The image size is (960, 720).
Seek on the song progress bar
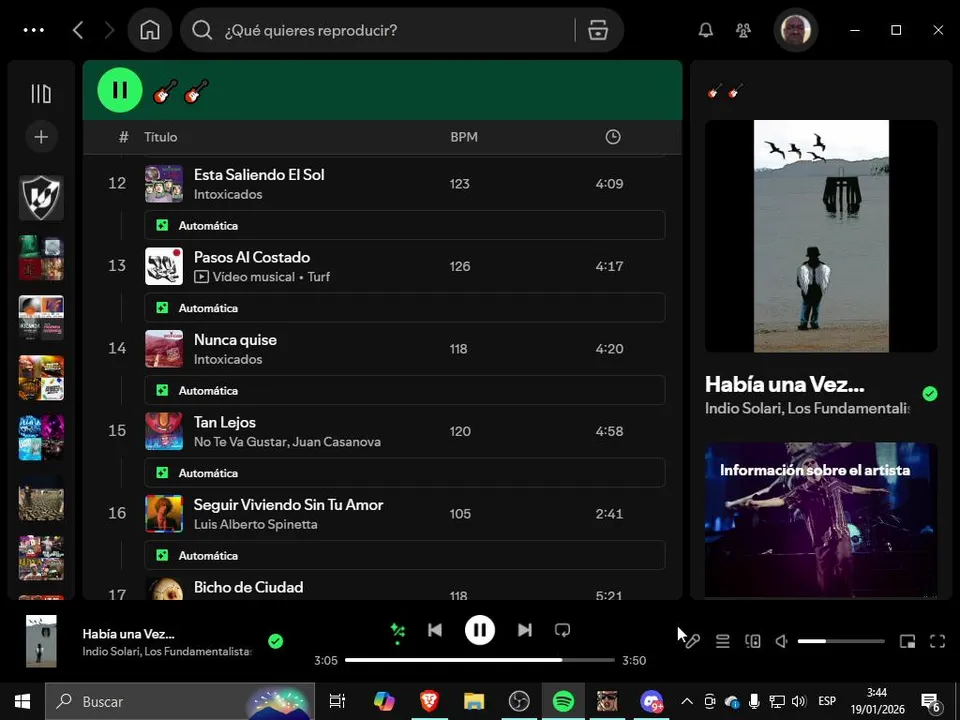click(x=480, y=660)
